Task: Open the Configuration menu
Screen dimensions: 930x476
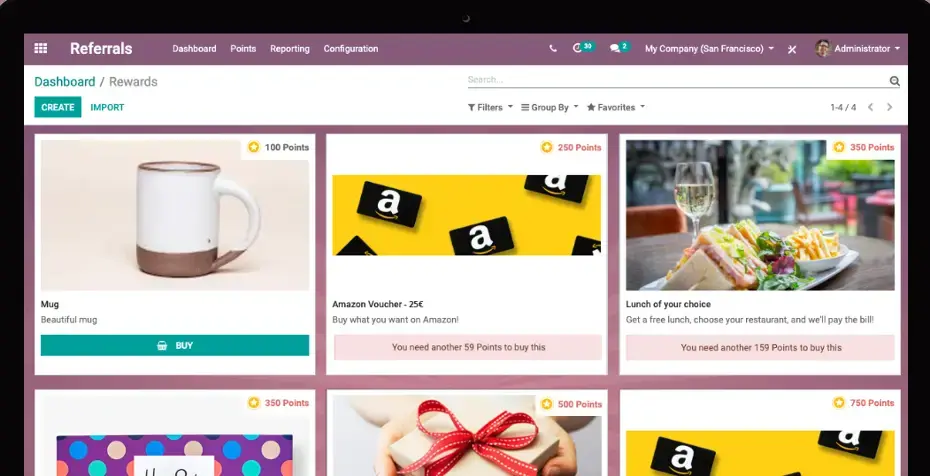Action: pos(351,48)
